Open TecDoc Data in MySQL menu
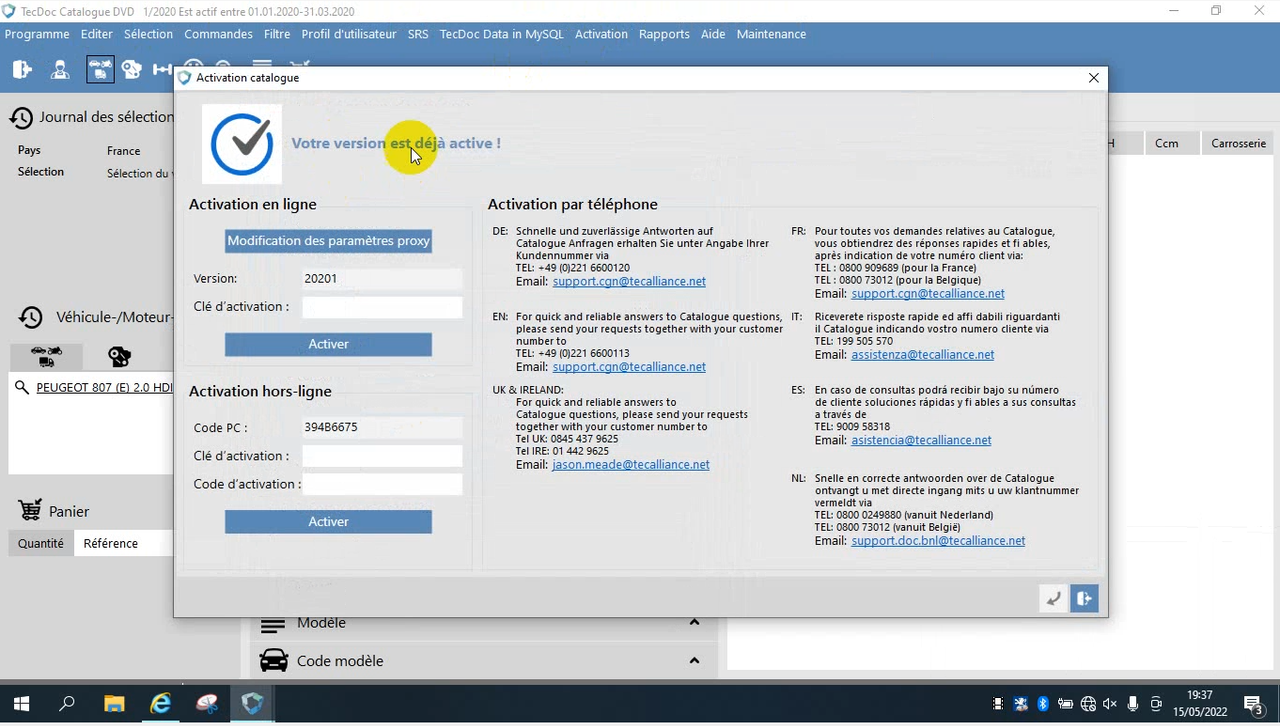 (502, 34)
